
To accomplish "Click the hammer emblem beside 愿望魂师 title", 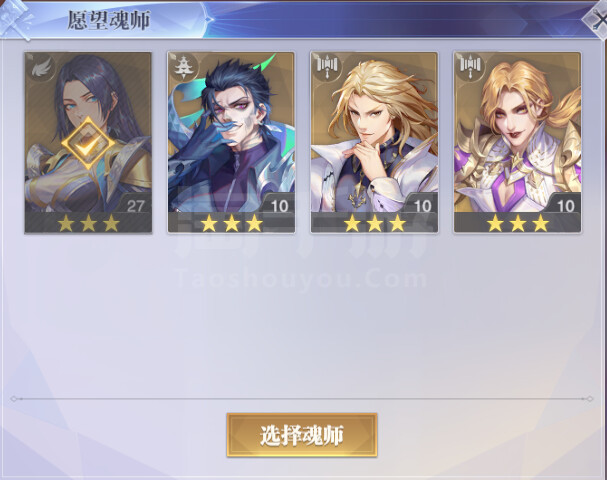I will pos(17,19).
